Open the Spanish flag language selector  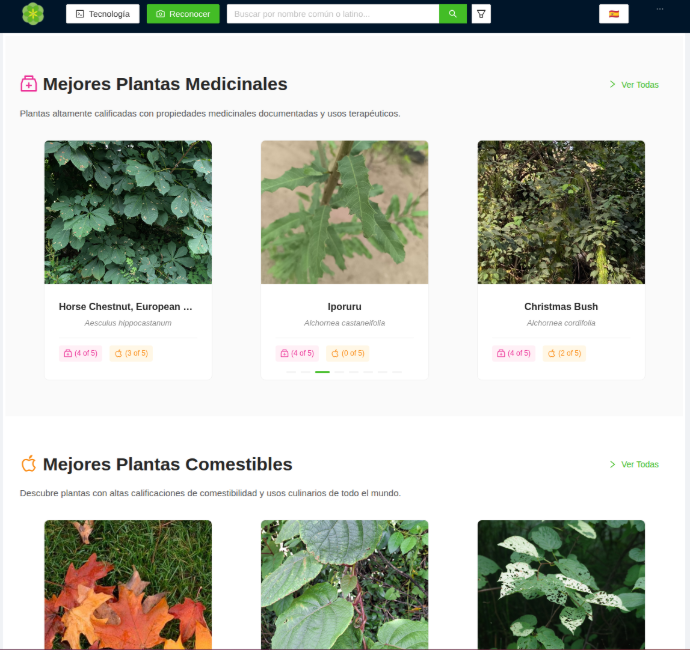click(614, 14)
